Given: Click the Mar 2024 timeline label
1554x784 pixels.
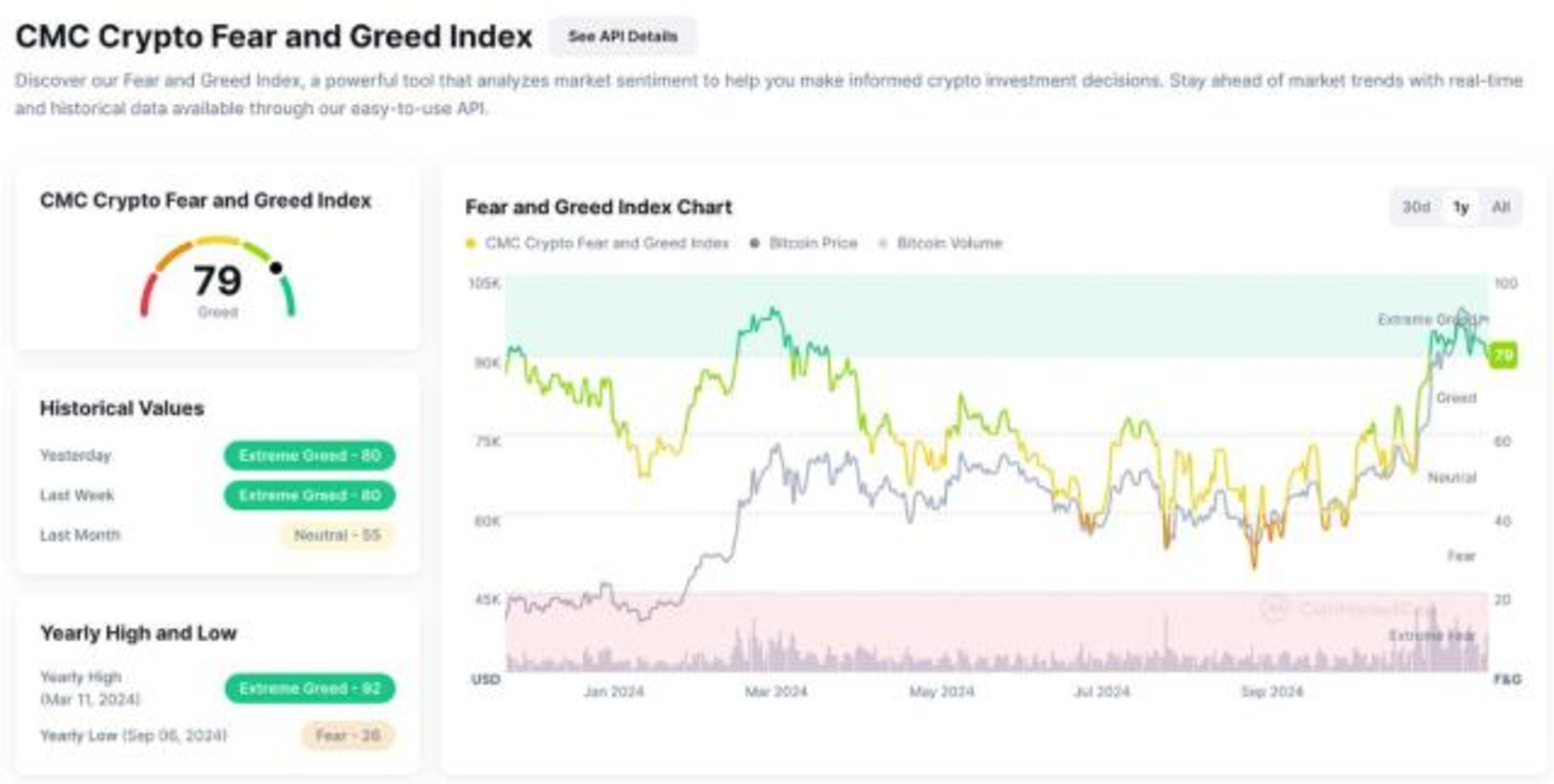Looking at the screenshot, I should click(776, 692).
